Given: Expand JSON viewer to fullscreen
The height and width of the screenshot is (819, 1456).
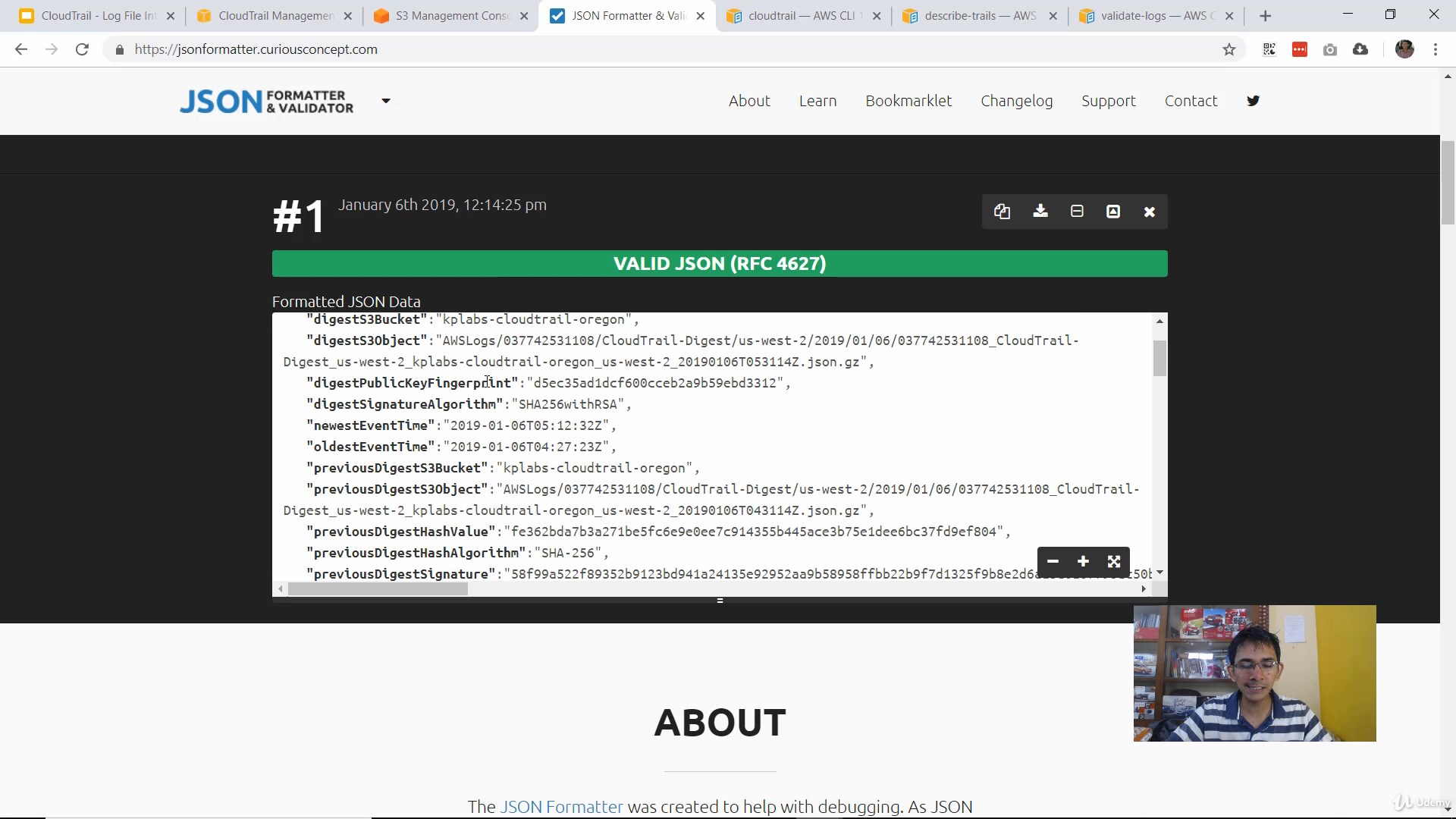Looking at the screenshot, I should (1114, 561).
